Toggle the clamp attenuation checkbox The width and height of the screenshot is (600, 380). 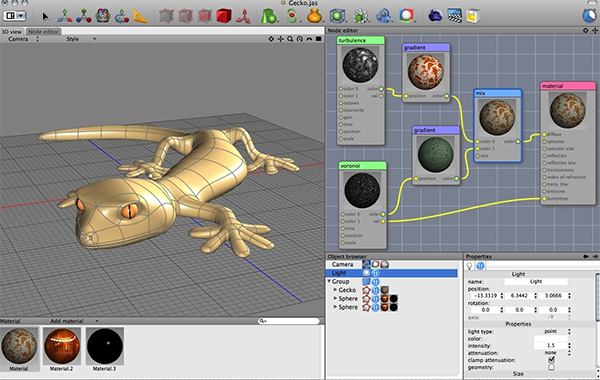click(551, 360)
